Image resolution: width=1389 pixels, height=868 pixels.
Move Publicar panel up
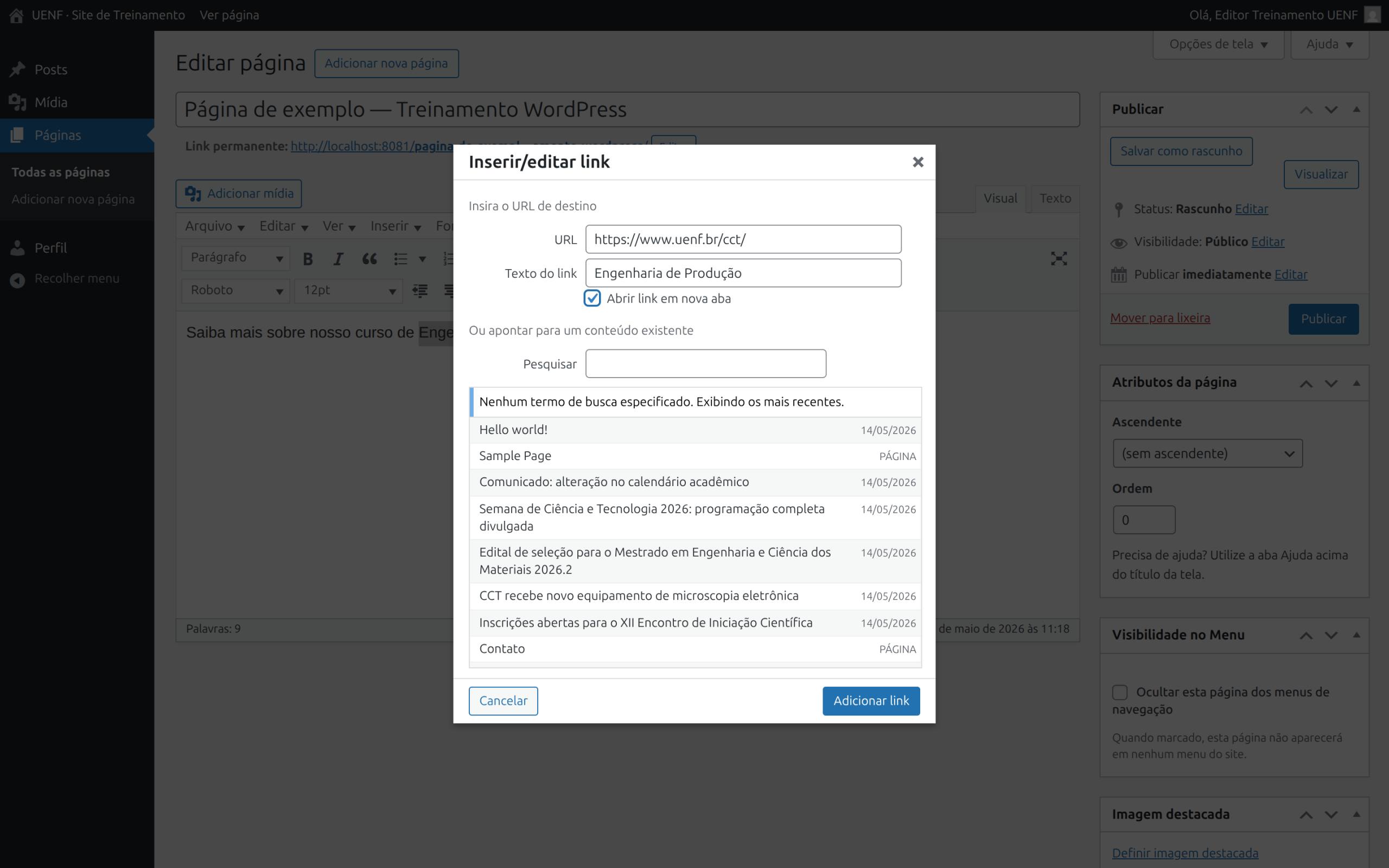point(1306,110)
